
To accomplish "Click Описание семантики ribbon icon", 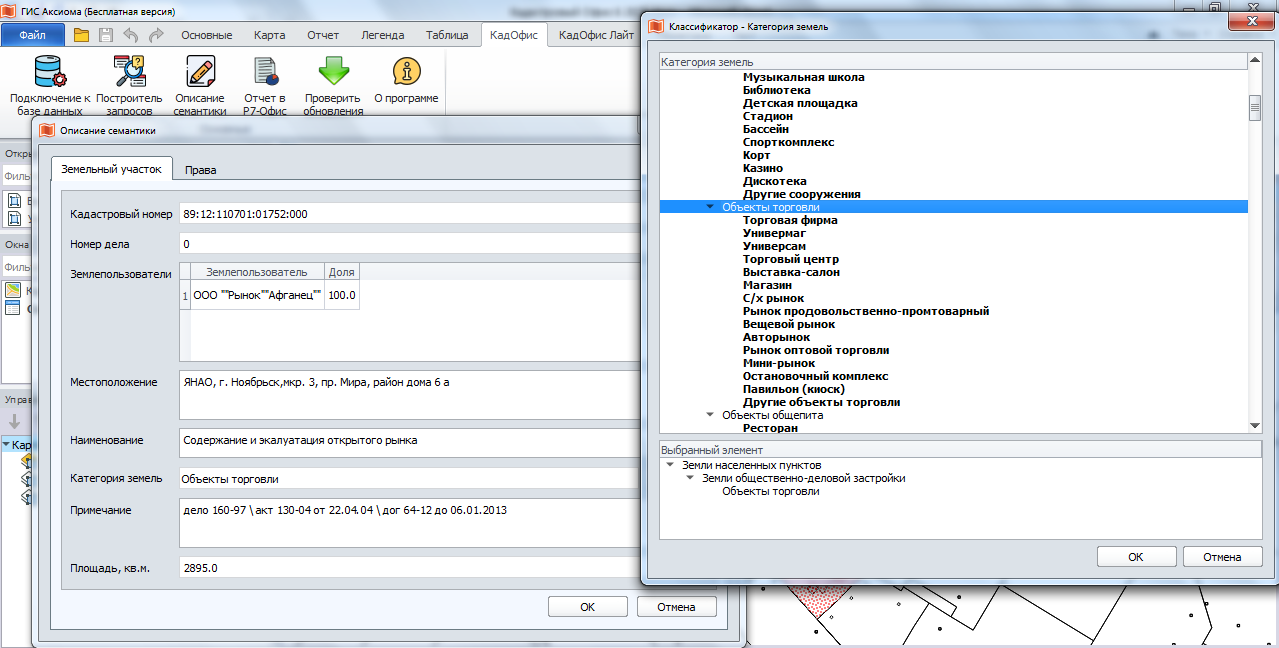I will 200,73.
